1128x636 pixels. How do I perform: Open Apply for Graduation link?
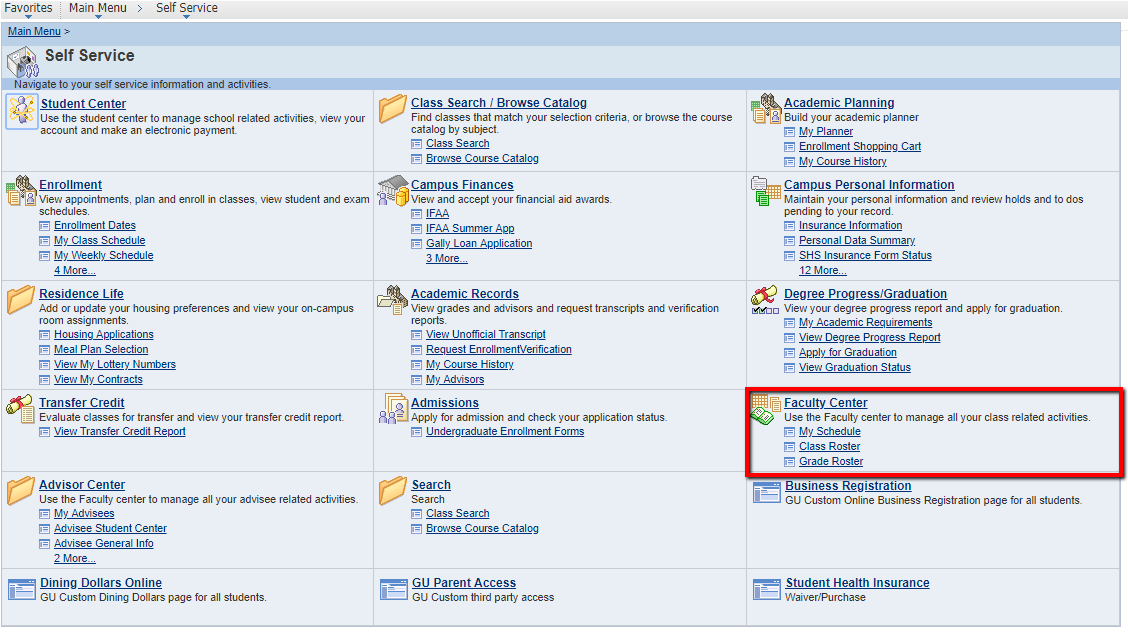pos(848,353)
